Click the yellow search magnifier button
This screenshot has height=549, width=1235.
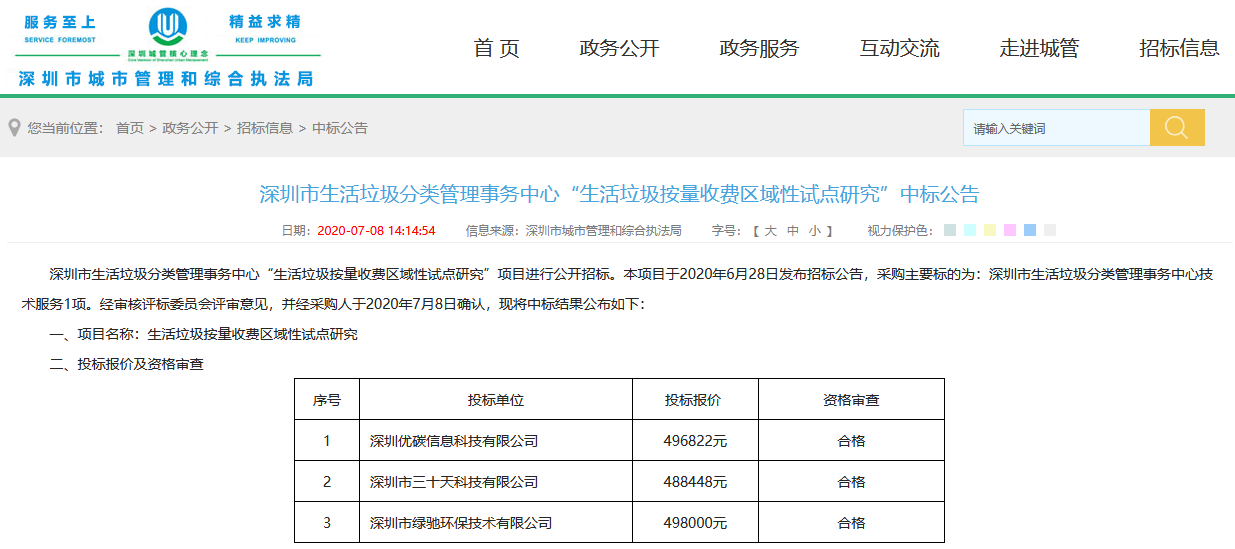click(1177, 128)
